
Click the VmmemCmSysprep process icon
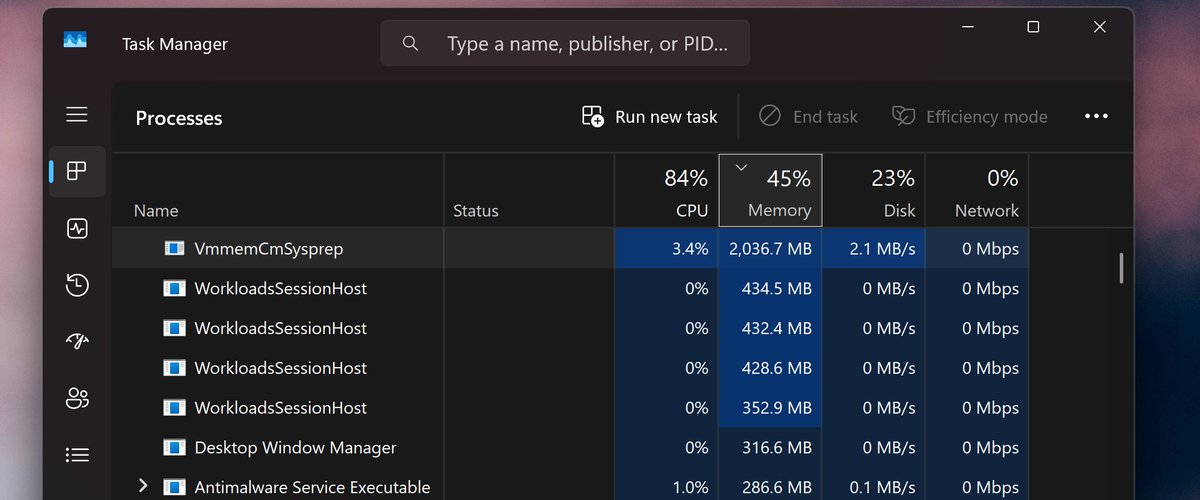click(174, 248)
